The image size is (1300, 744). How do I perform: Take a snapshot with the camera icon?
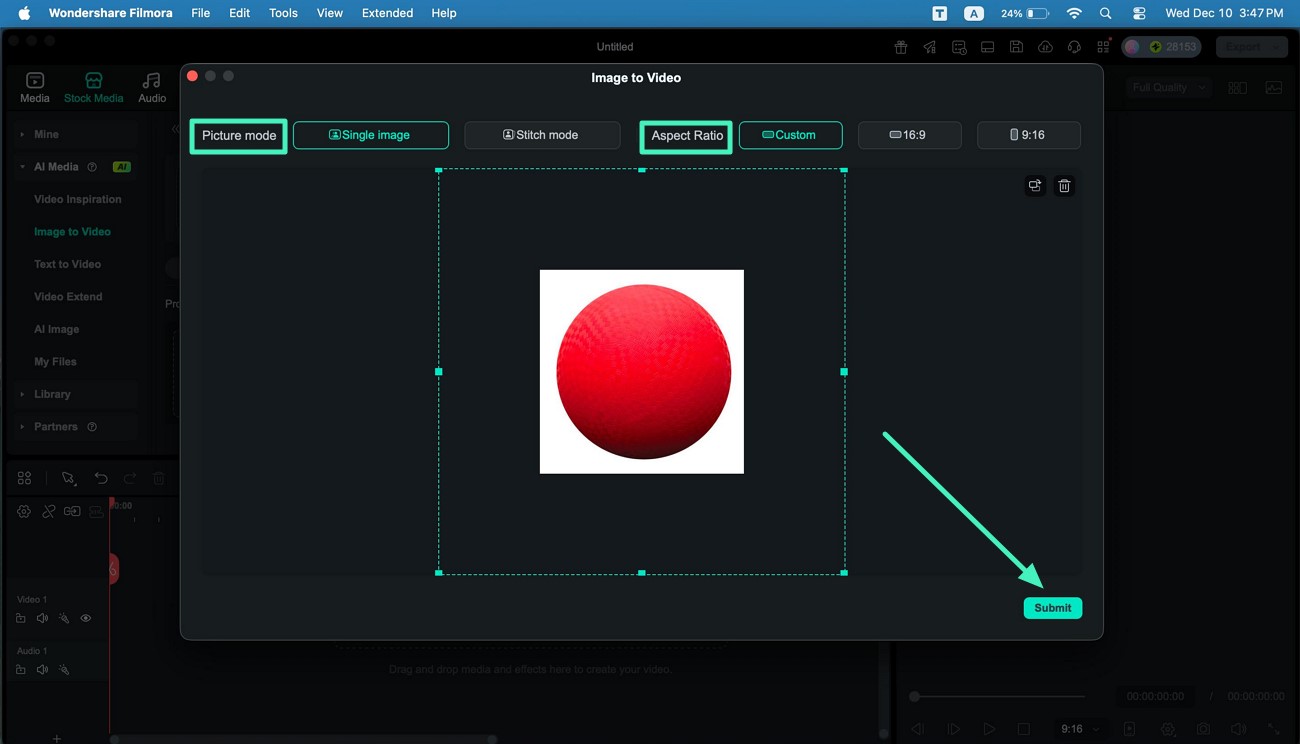click(1204, 730)
